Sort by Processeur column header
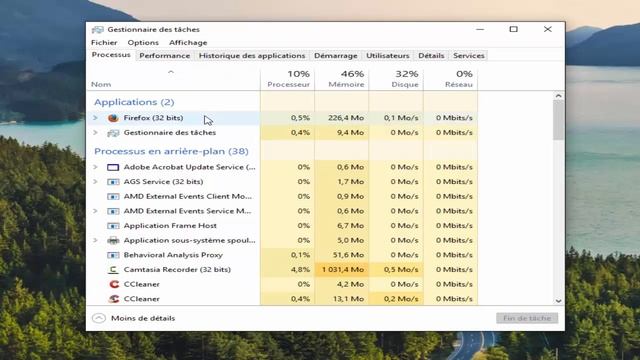Viewport: 640px width, 360px height. [x=288, y=79]
